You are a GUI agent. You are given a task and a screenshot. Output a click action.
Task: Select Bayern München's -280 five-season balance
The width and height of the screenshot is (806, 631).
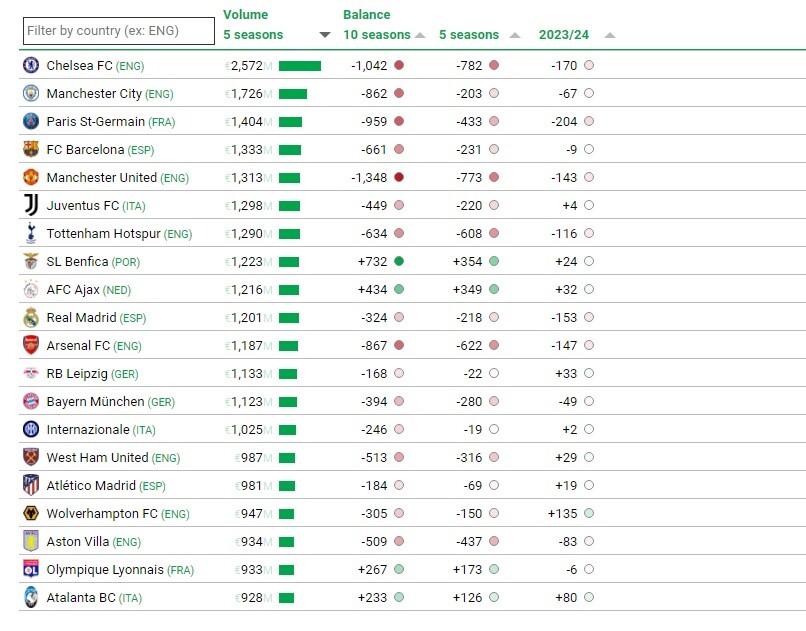pos(469,402)
